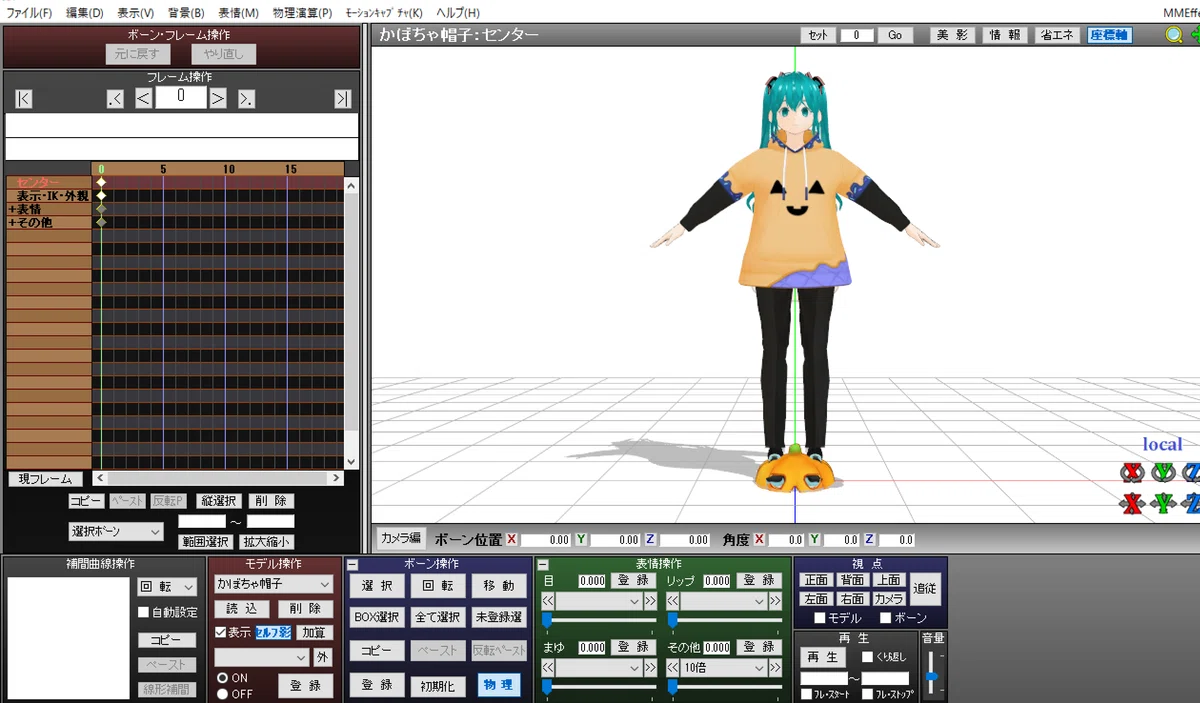Next その他 morph with >> button
This screenshot has width=1200, height=703.
(775, 667)
